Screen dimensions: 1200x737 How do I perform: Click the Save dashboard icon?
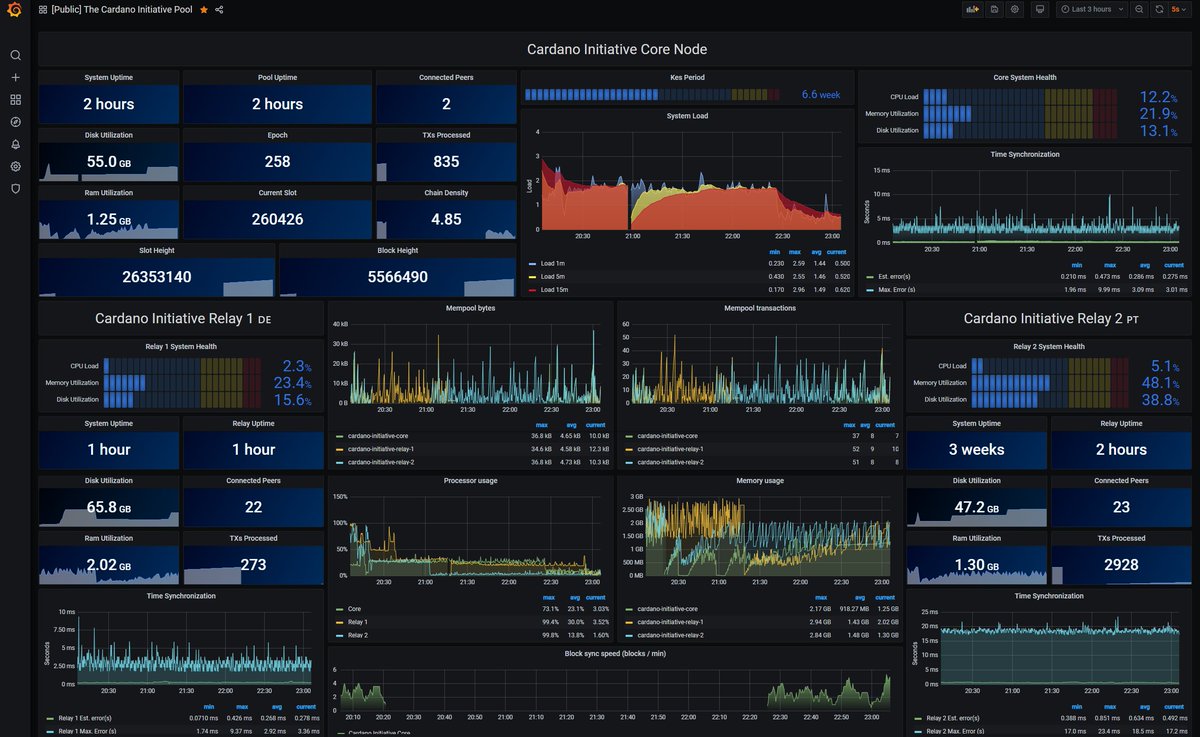pyautogui.click(x=994, y=9)
